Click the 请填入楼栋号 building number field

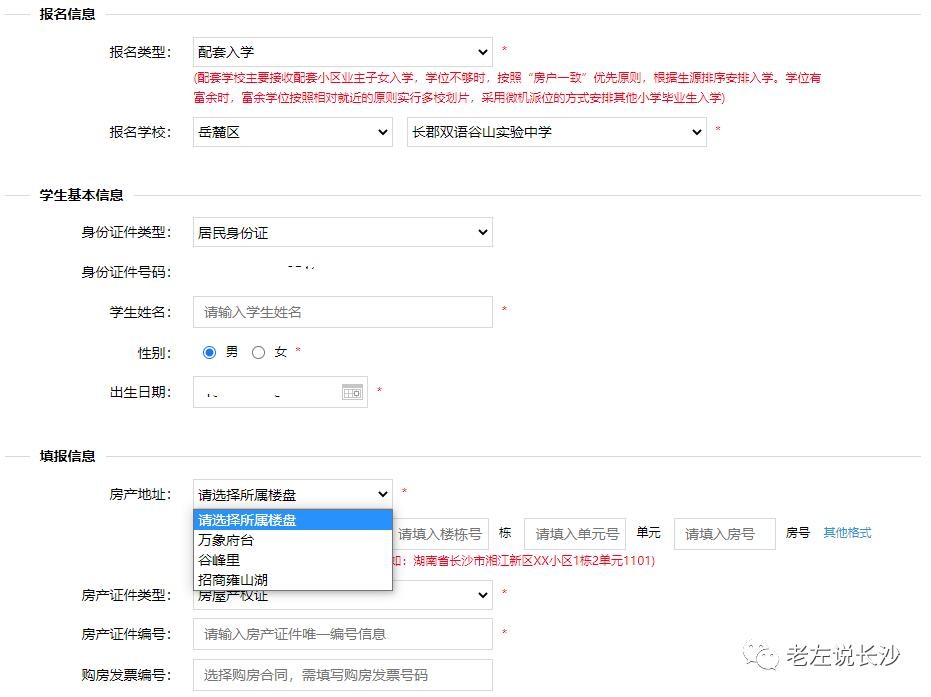coord(440,534)
